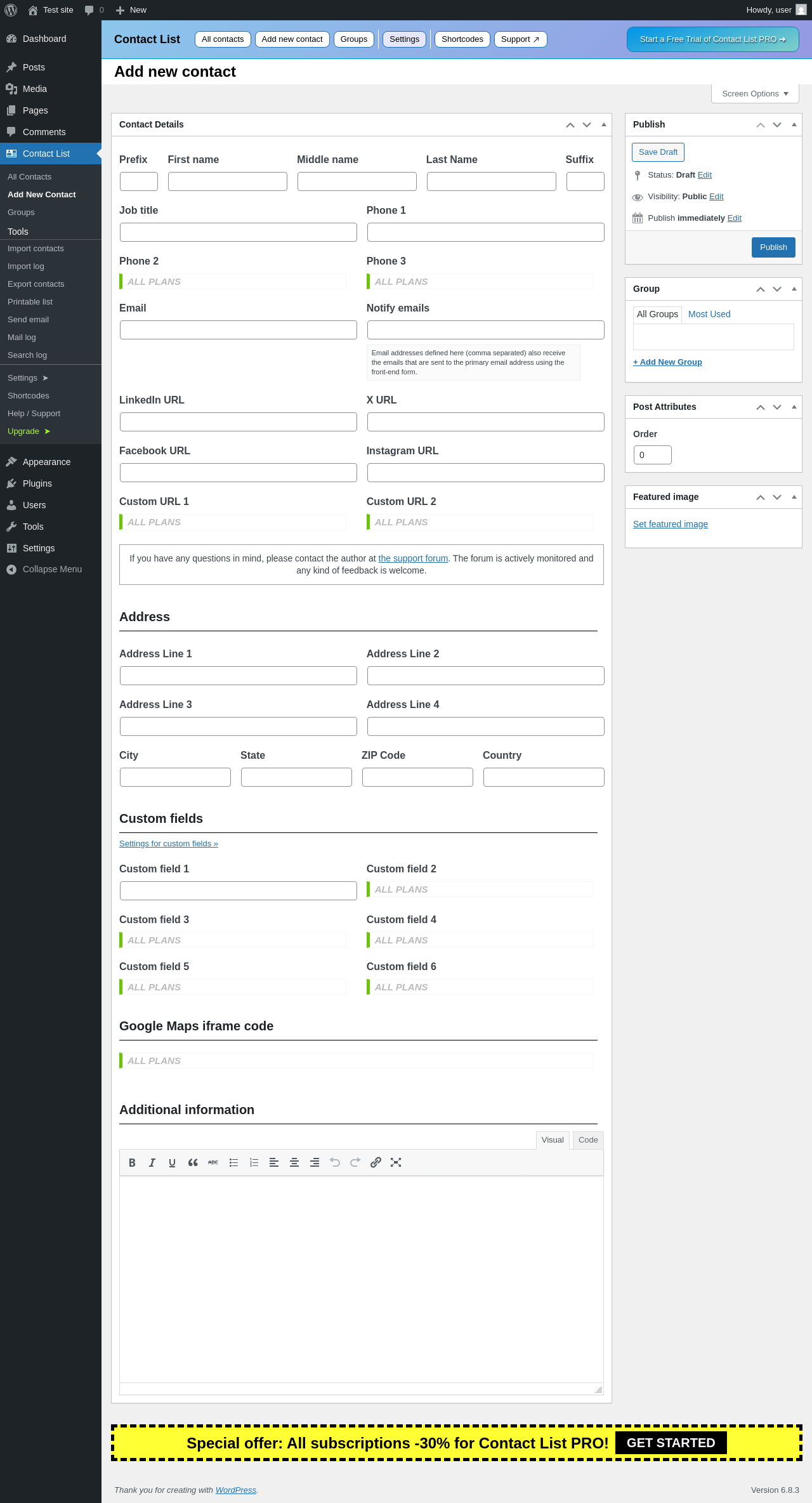Image resolution: width=812 pixels, height=1503 pixels.
Task: Click the blue Publish button
Action: click(x=773, y=247)
